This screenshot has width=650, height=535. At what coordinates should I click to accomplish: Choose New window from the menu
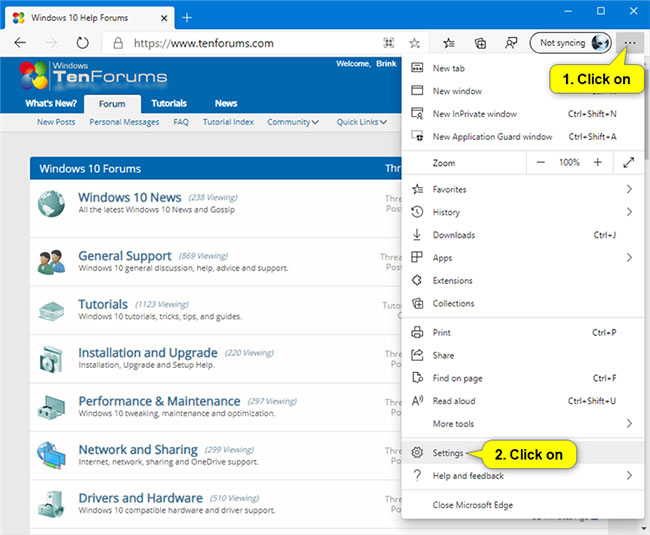click(x=522, y=91)
